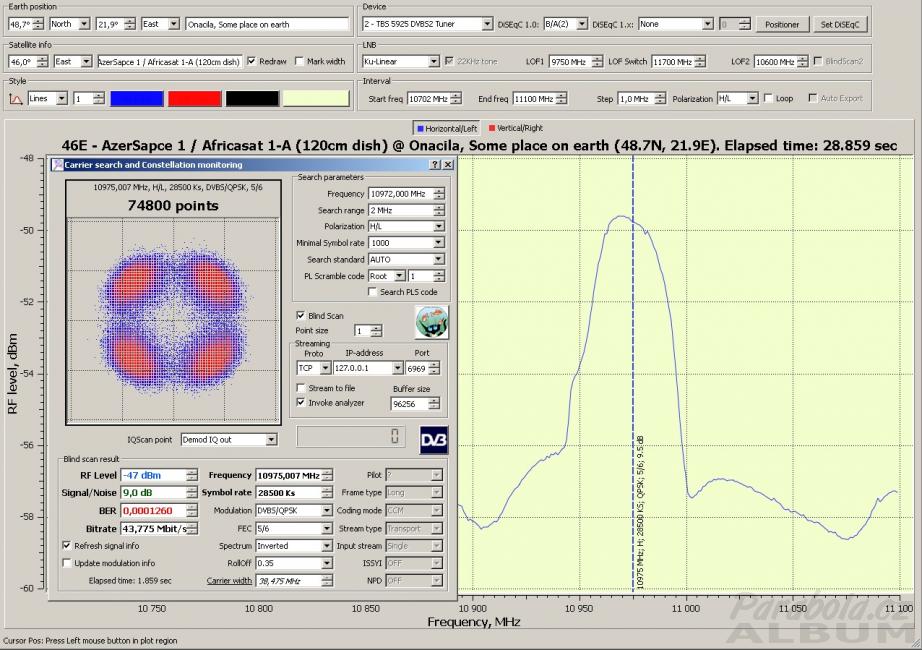Enable the Mark width checkbox

click(299, 61)
